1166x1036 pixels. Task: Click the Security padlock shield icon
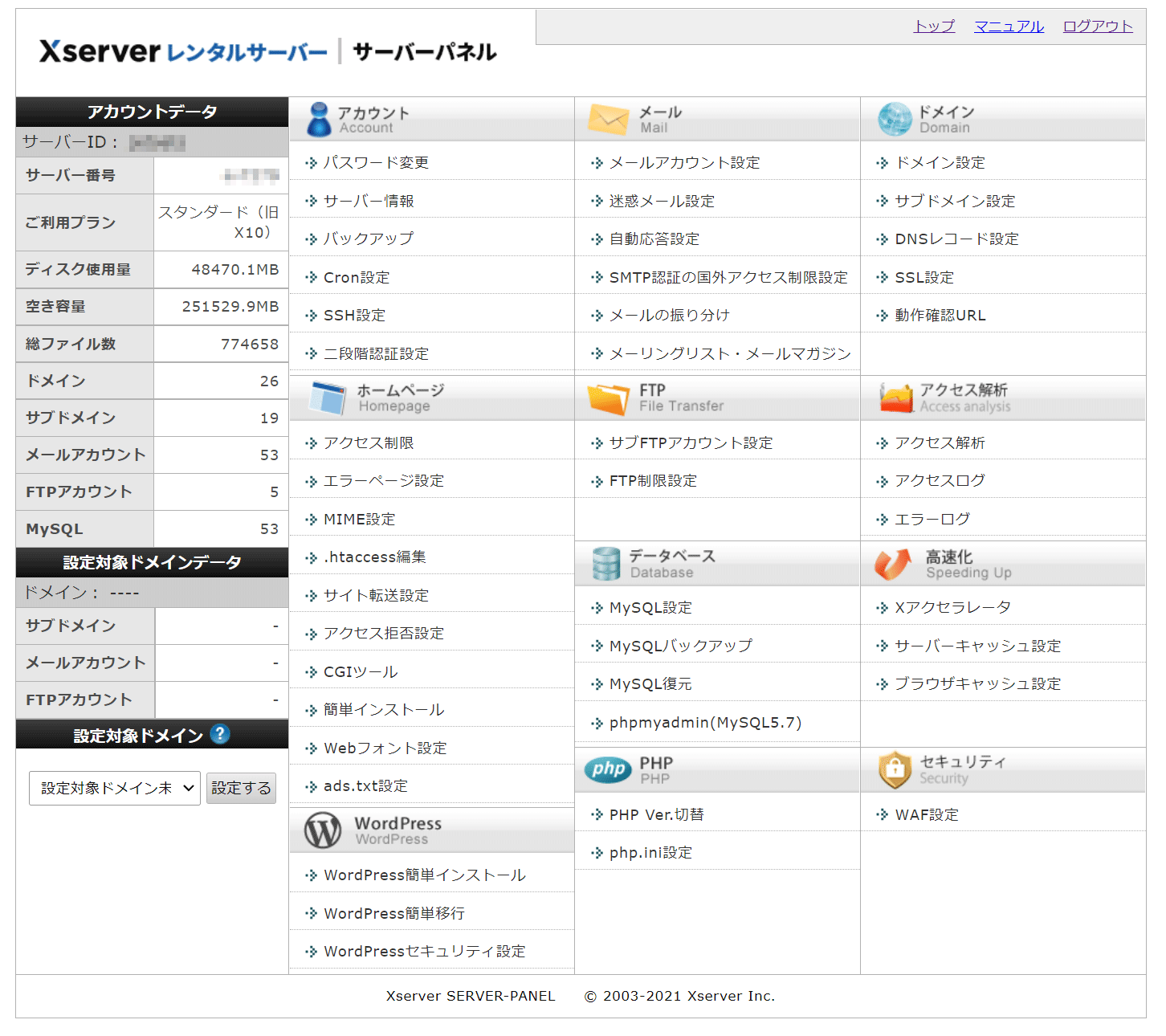click(895, 769)
